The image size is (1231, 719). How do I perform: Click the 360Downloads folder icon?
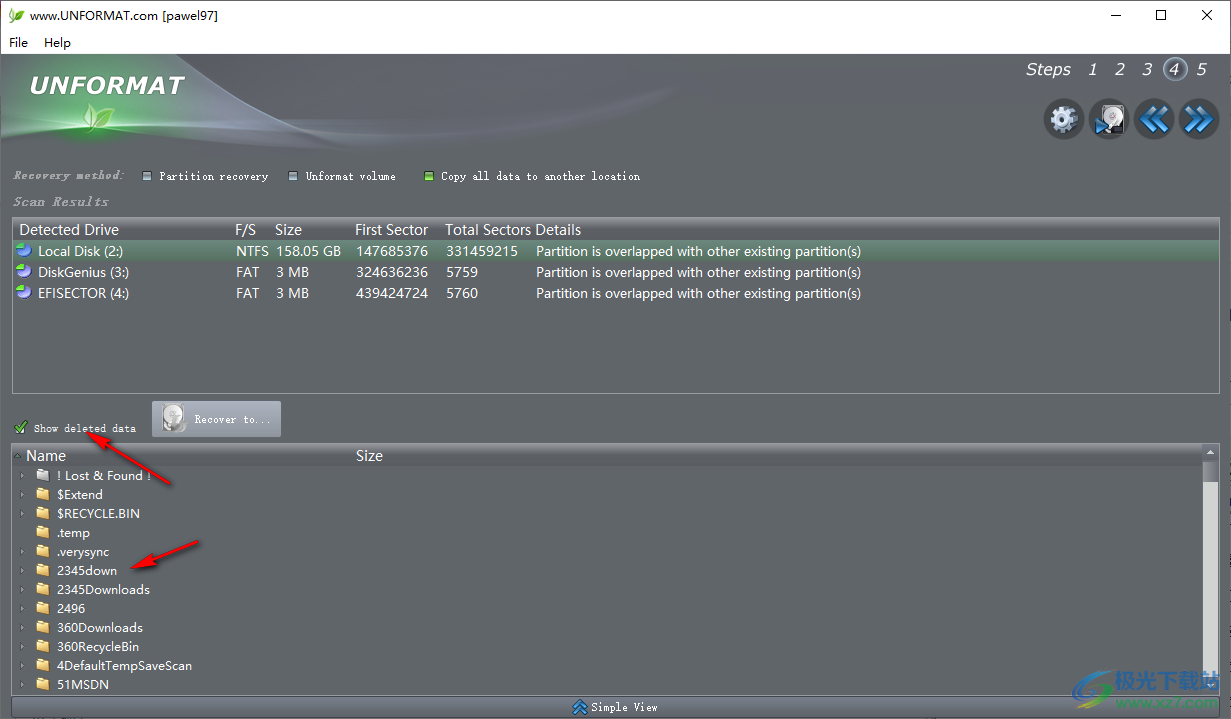(42, 627)
